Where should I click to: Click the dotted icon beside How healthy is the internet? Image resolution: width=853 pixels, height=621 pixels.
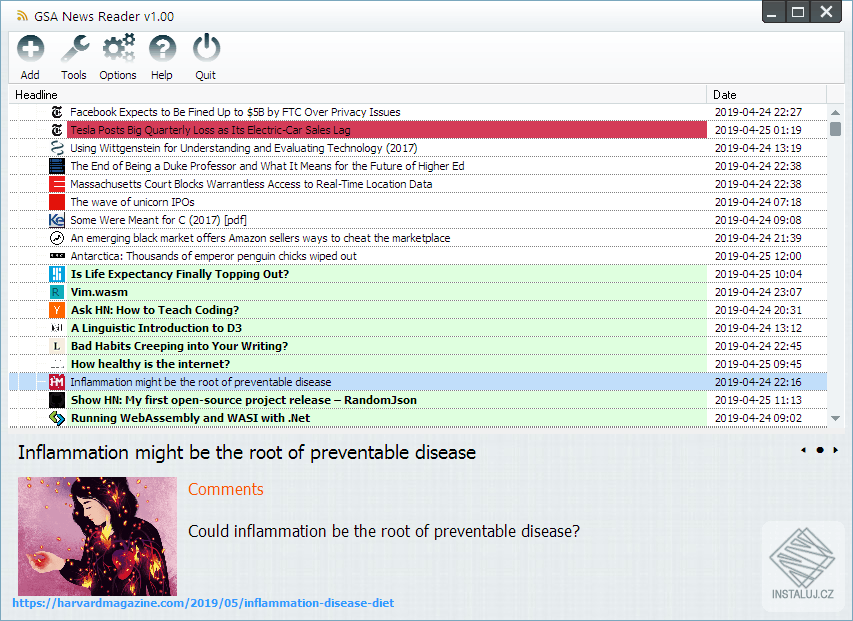(57, 364)
